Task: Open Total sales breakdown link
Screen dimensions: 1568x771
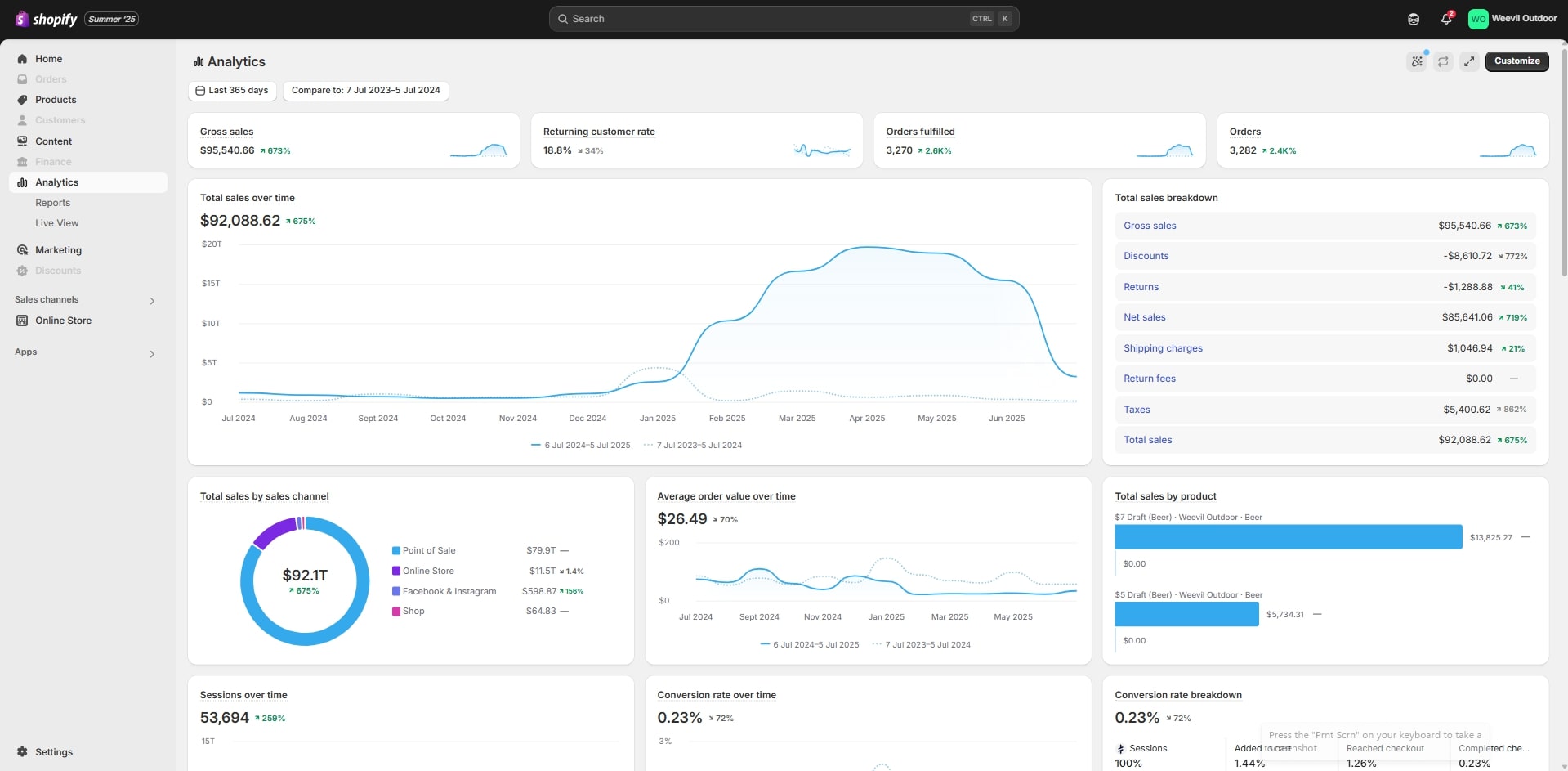Action: (1147, 440)
